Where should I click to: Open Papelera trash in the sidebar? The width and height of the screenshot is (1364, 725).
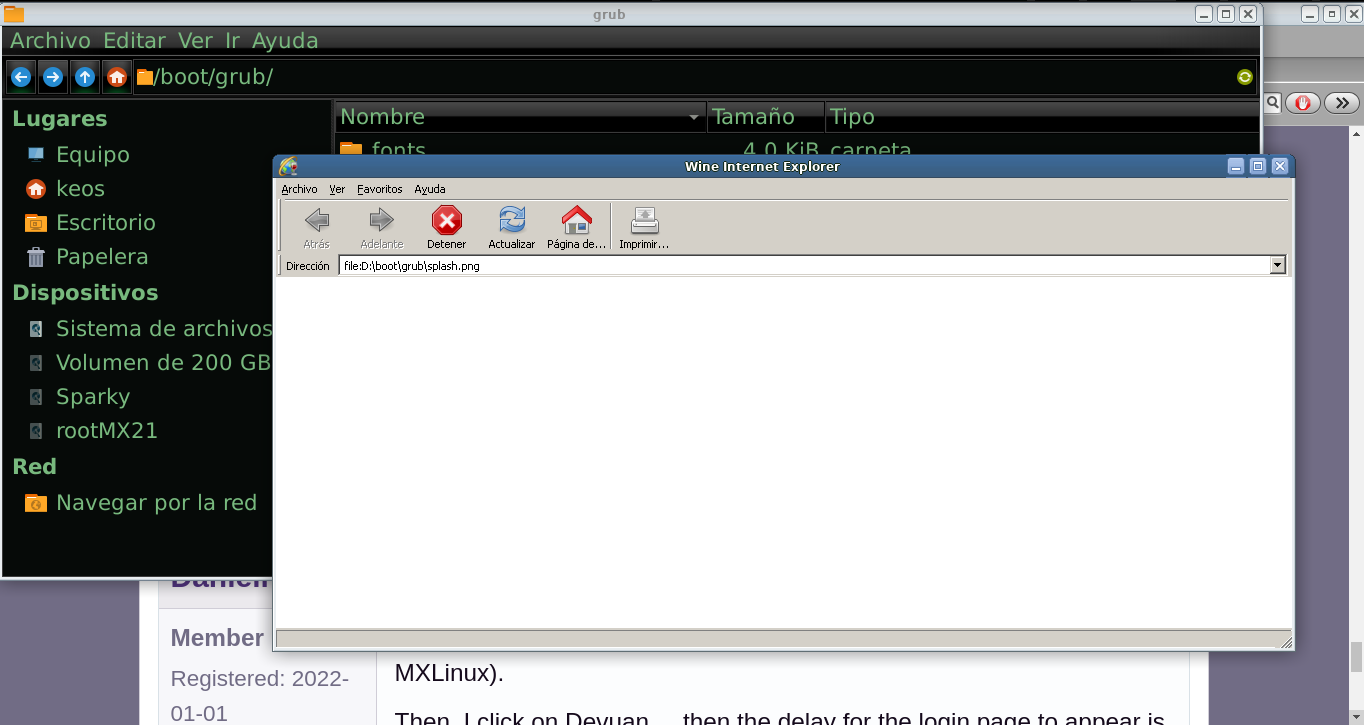point(102,256)
